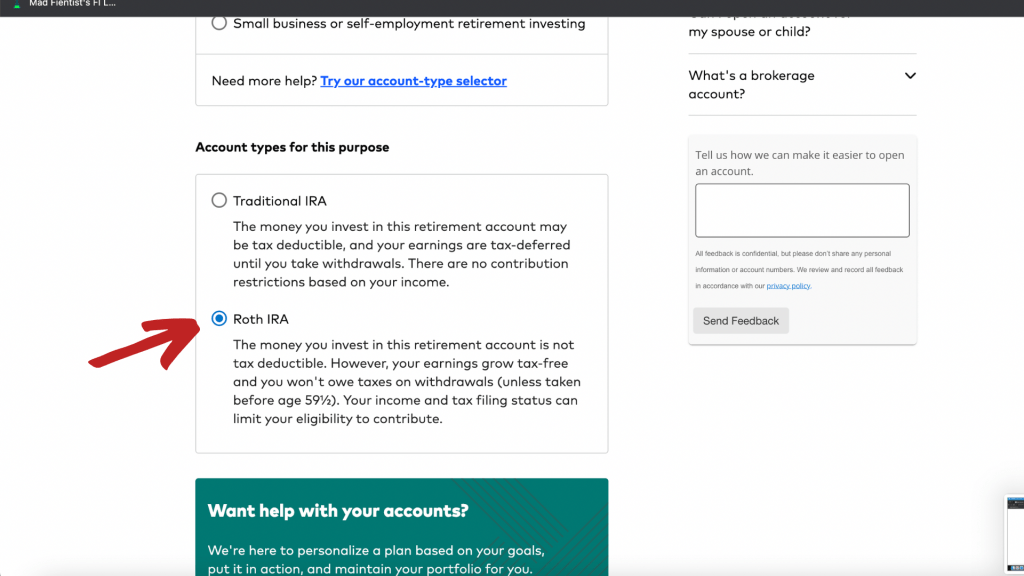Open the privacy policy link
This screenshot has width=1024, height=576.
click(x=788, y=286)
